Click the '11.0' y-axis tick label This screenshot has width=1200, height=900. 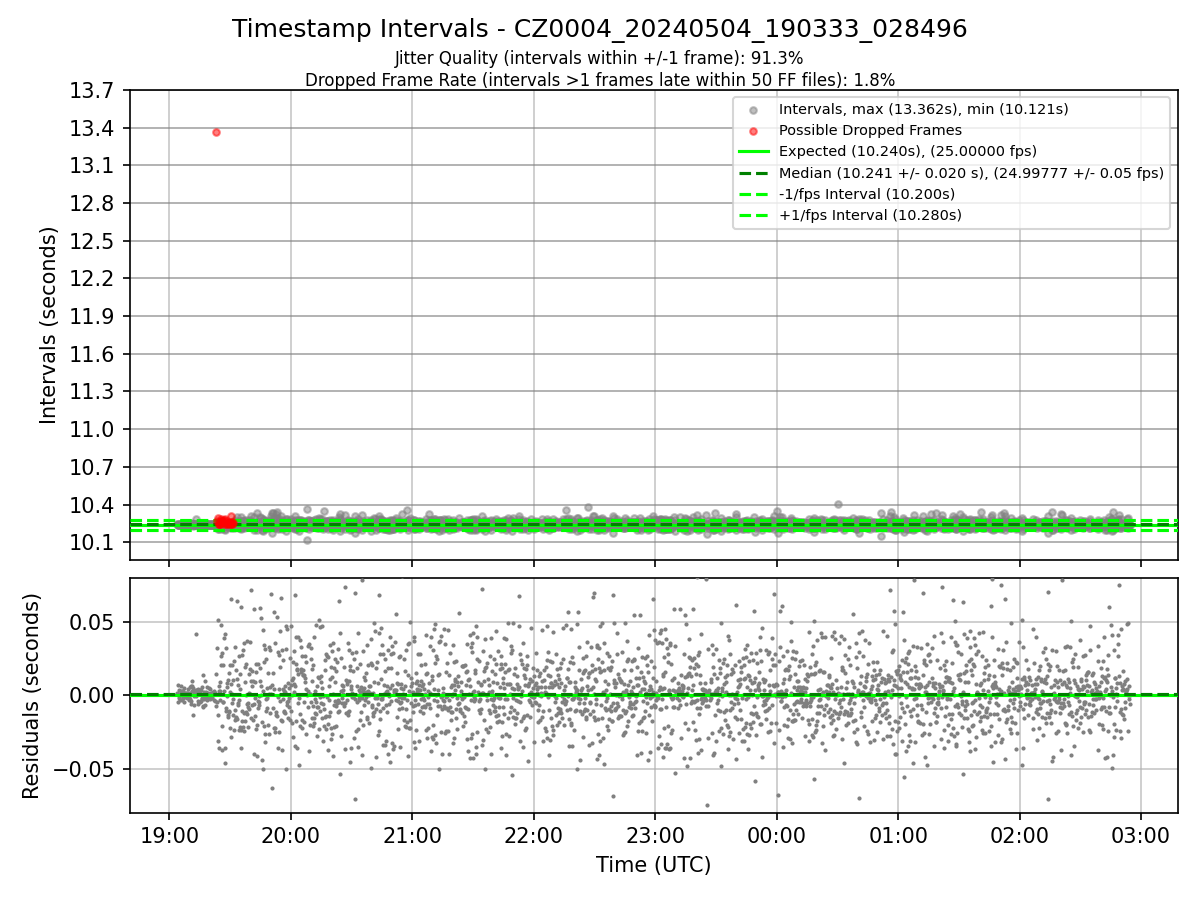[x=92, y=430]
